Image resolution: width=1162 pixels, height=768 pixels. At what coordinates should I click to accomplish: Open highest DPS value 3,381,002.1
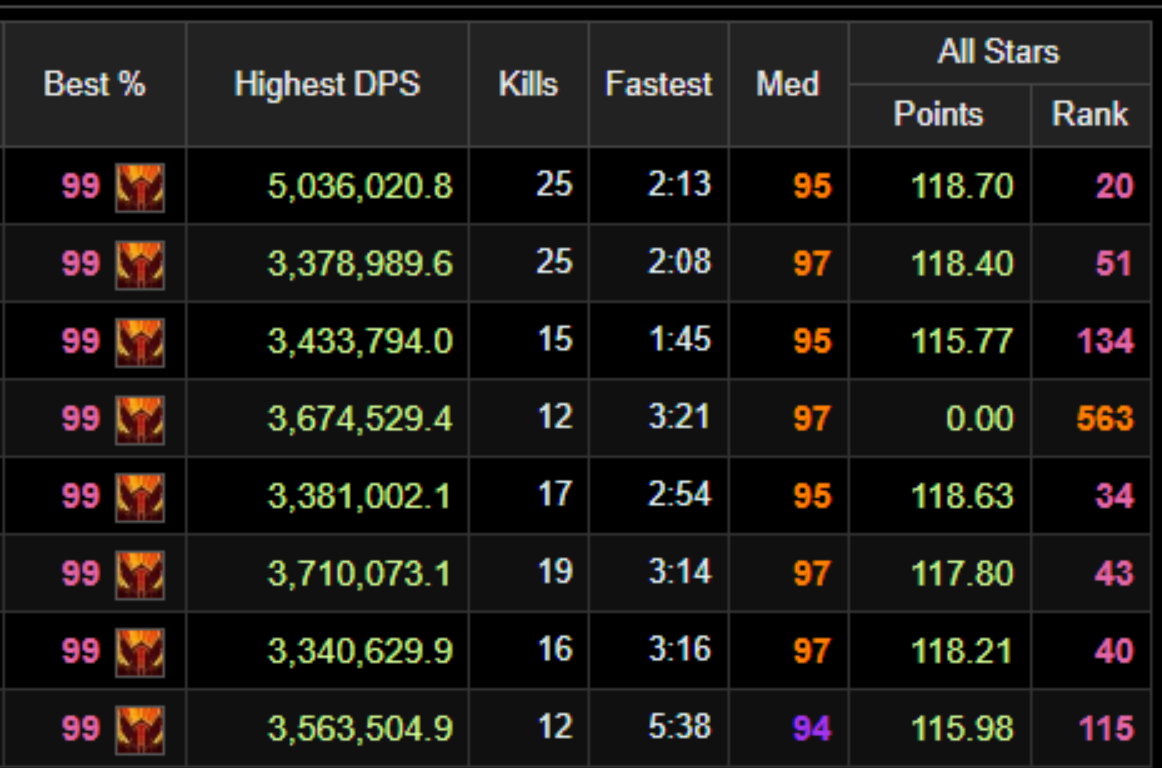[x=359, y=496]
